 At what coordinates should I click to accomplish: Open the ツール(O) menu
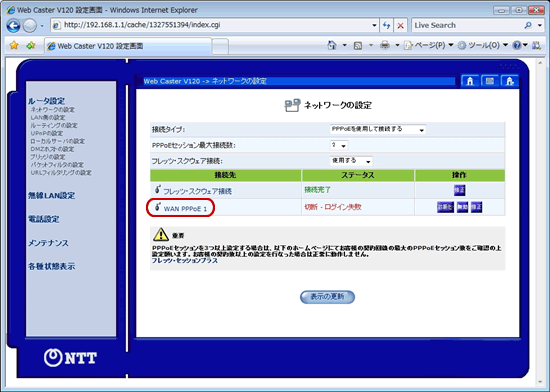coord(483,45)
